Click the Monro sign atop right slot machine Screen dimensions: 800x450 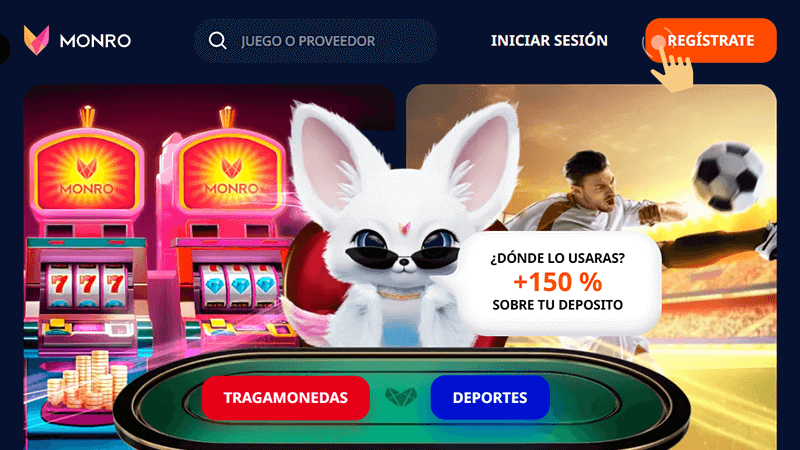231,173
